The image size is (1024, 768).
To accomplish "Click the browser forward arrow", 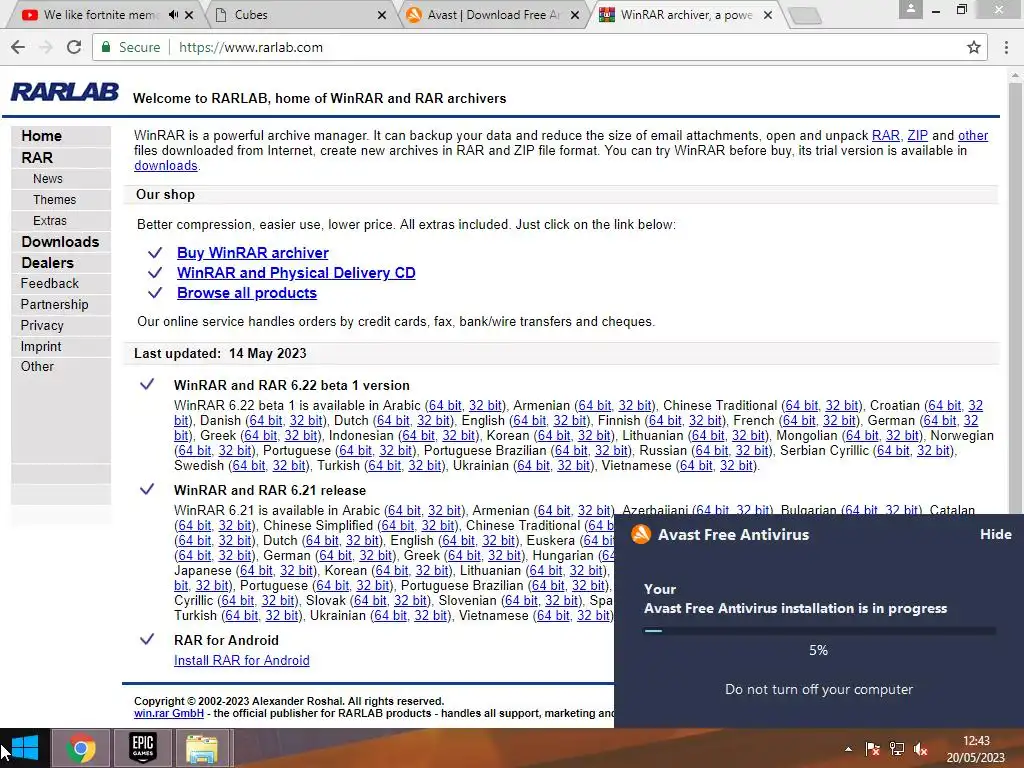I will (x=46, y=47).
